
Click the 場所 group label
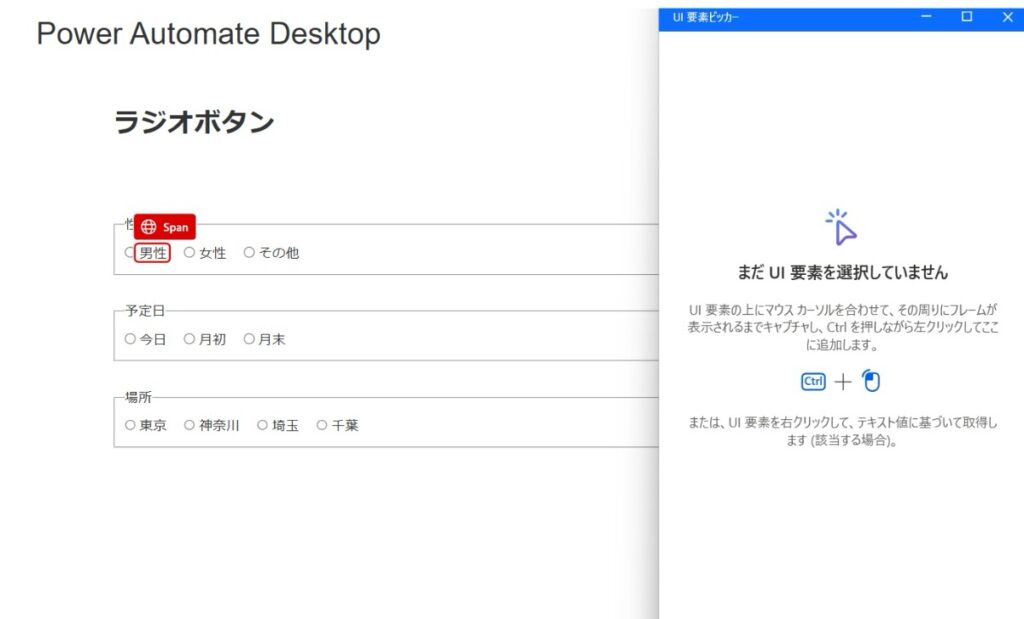tap(138, 397)
